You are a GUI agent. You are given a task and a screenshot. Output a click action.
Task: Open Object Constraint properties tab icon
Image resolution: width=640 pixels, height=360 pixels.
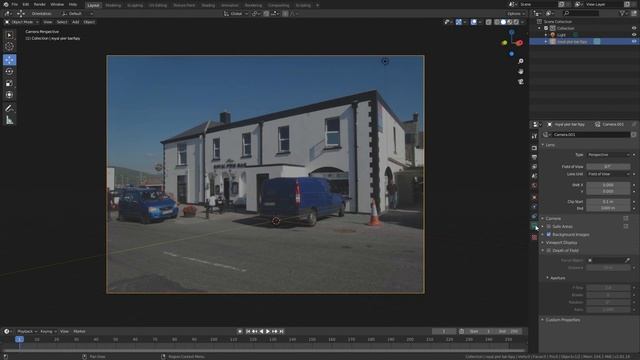coord(534,216)
